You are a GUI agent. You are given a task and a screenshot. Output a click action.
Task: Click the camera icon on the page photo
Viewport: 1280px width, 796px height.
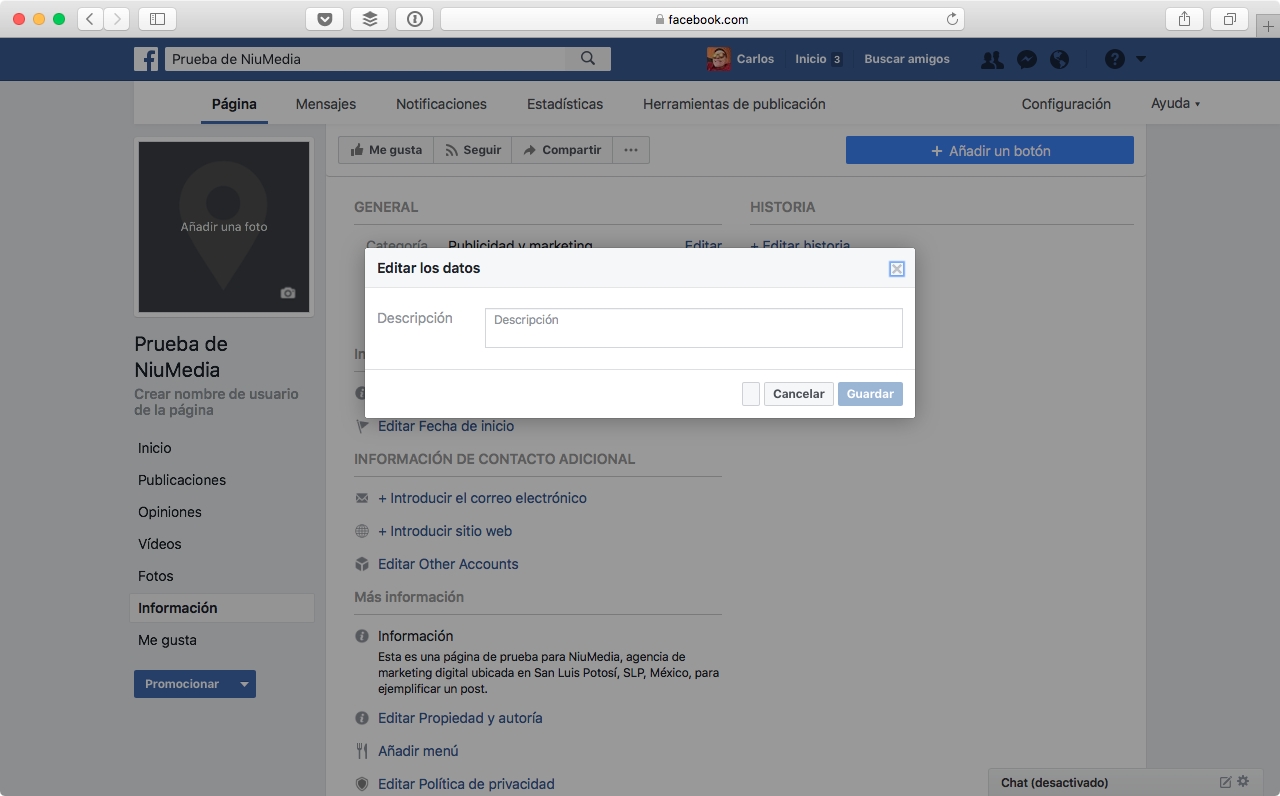click(288, 293)
